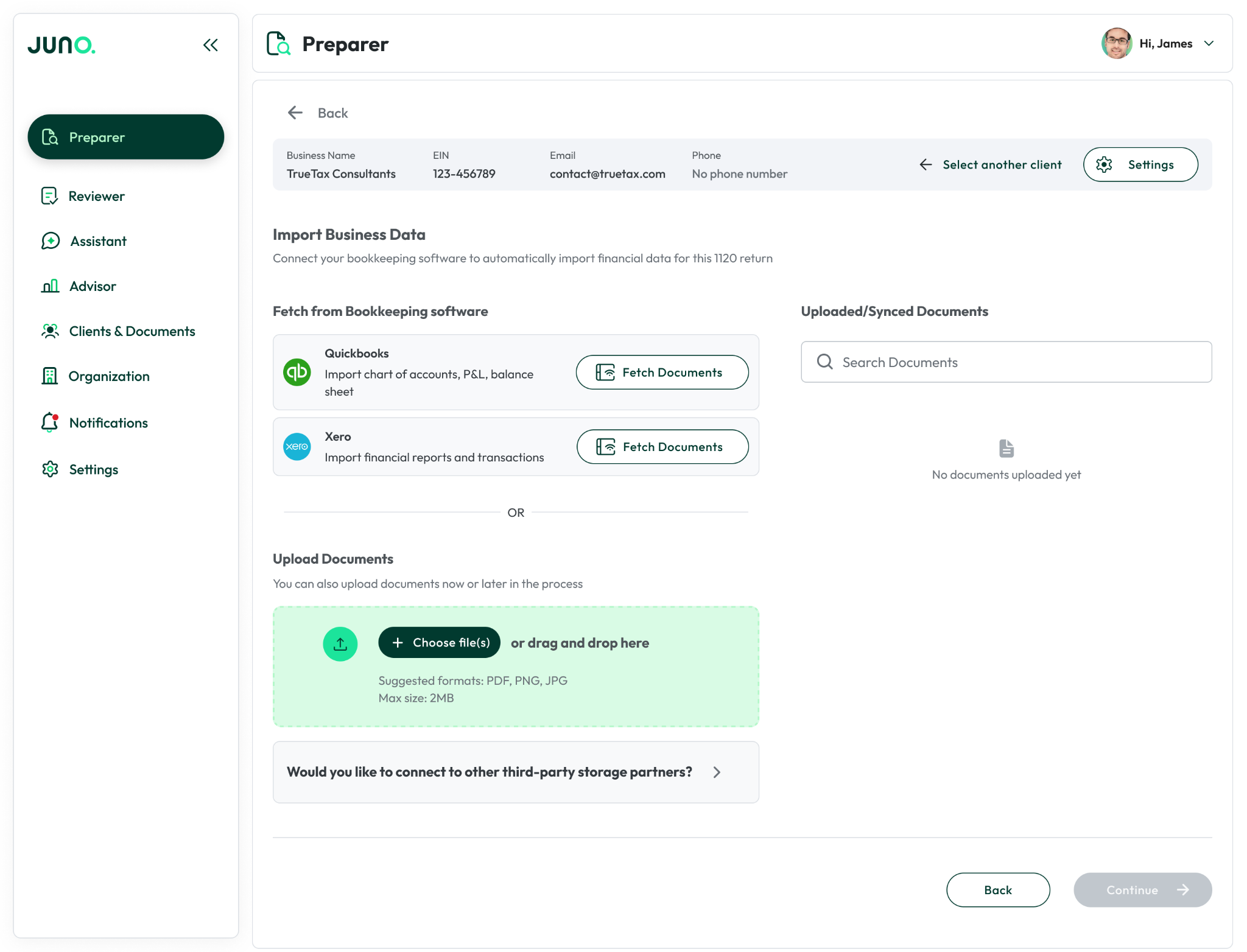Fetch Documents from Quickbooks
Image resolution: width=1247 pixels, height=952 pixels.
662,372
